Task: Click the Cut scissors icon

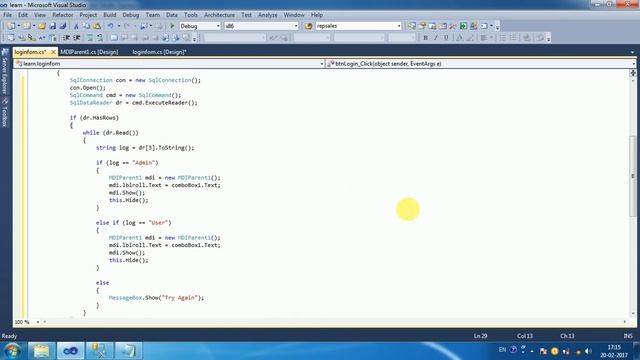Action: 76,26
